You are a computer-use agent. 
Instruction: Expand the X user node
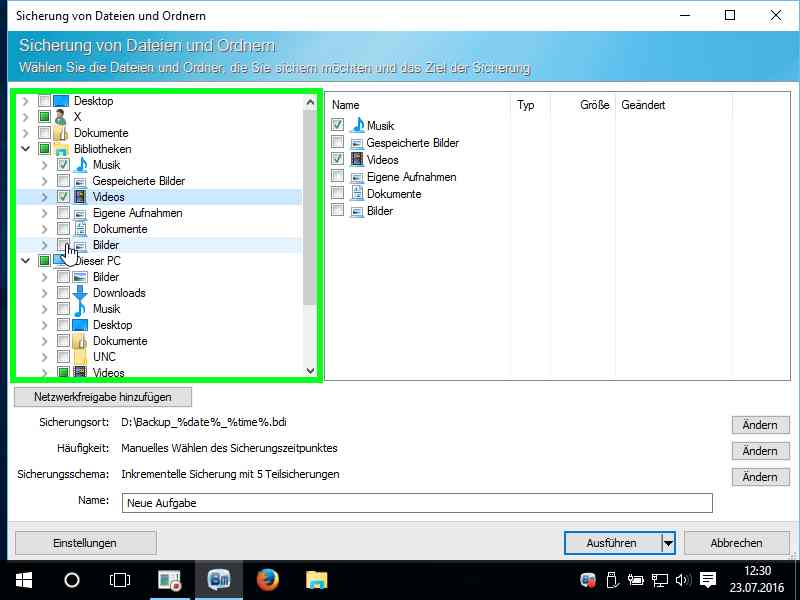(x=26, y=117)
